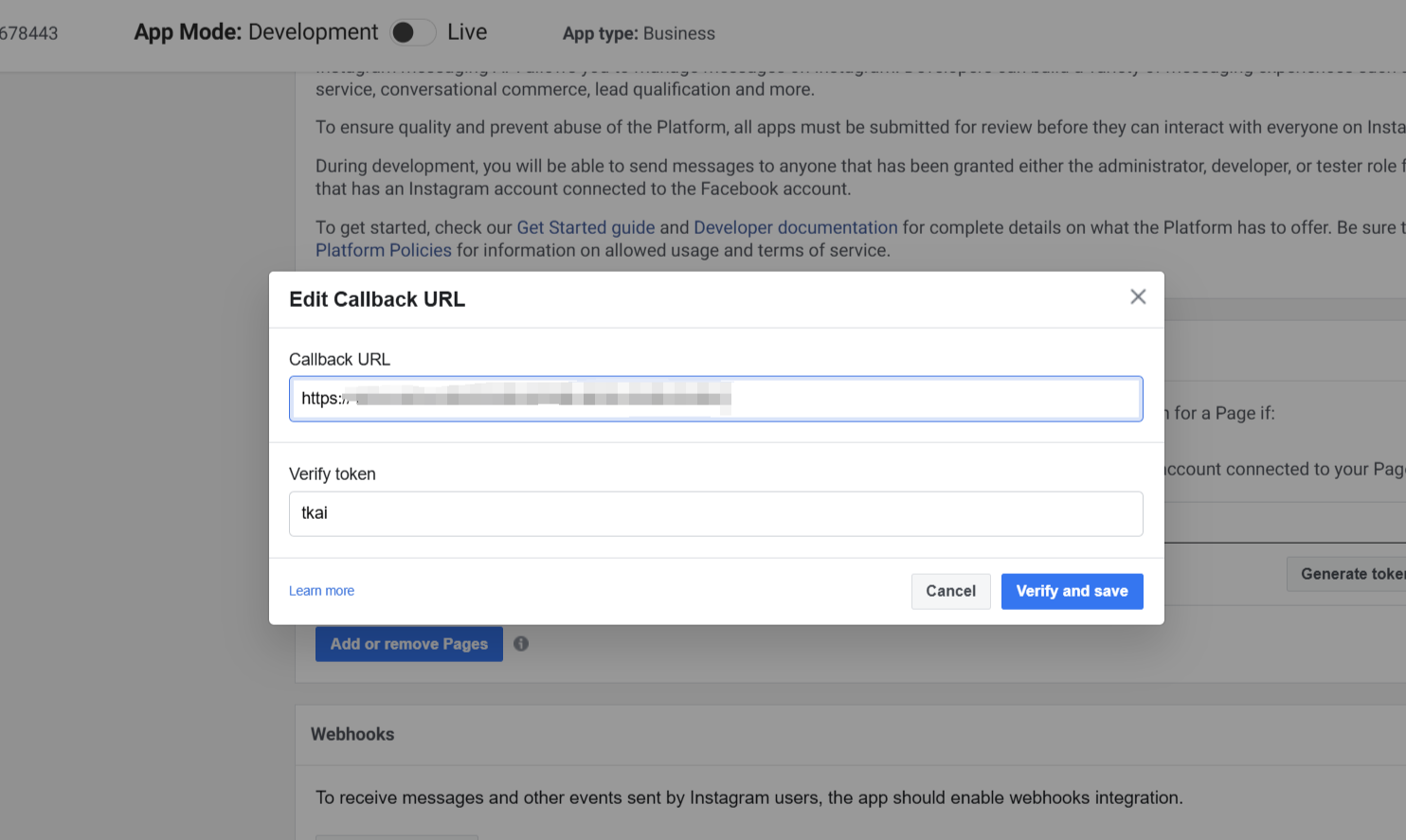This screenshot has width=1406, height=840.
Task: Open the Get Started guide link
Action: coord(586,227)
